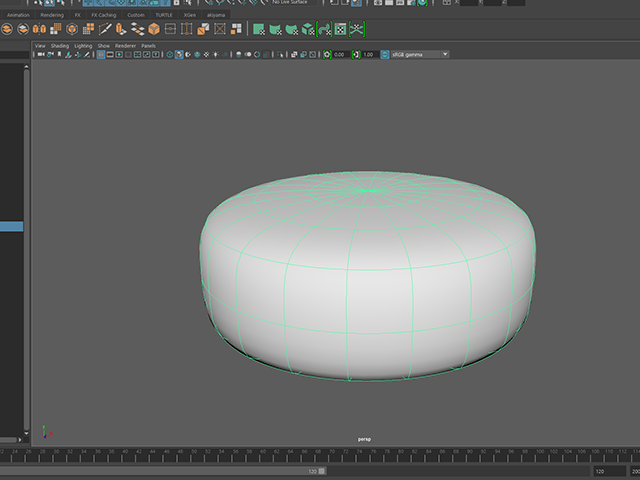Click the Mirror geometry shelf icon
The width and height of the screenshot is (640, 480).
(39, 29)
